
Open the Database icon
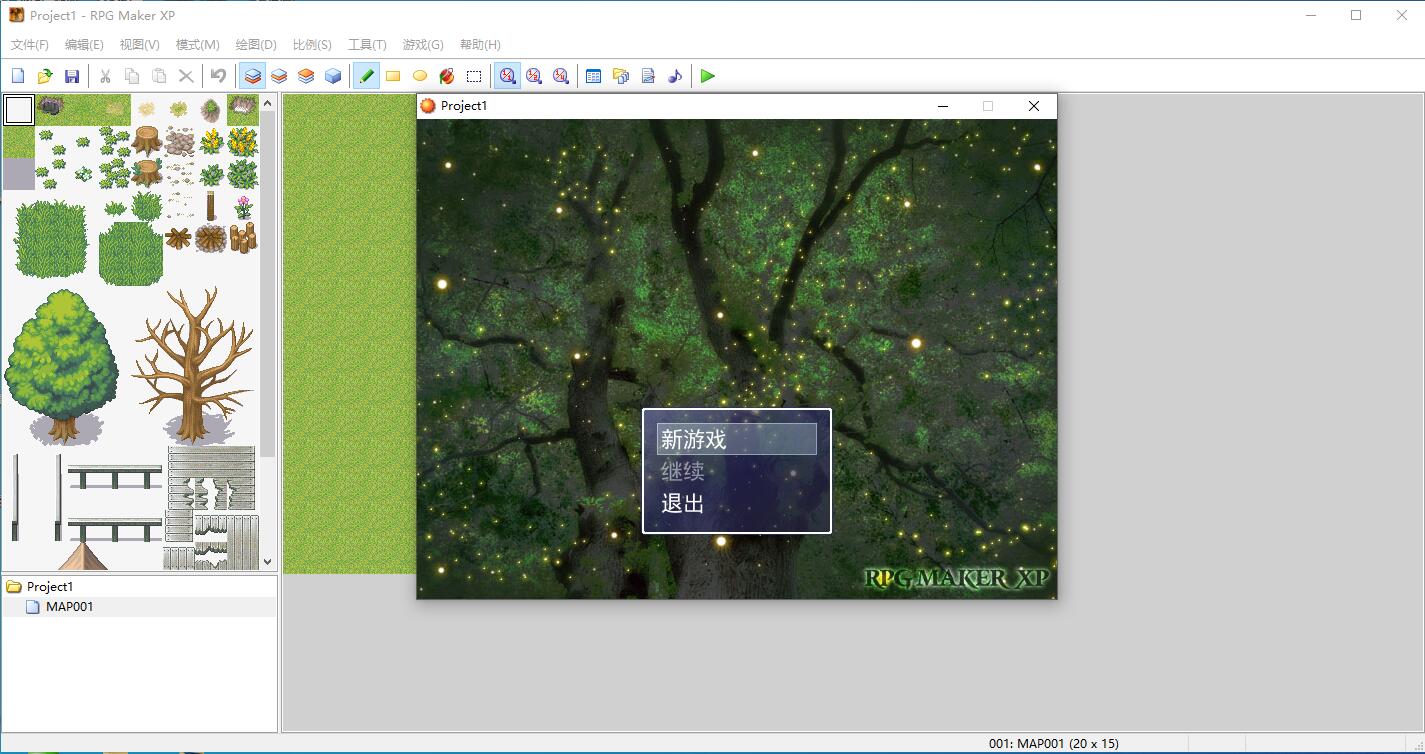pyautogui.click(x=594, y=76)
